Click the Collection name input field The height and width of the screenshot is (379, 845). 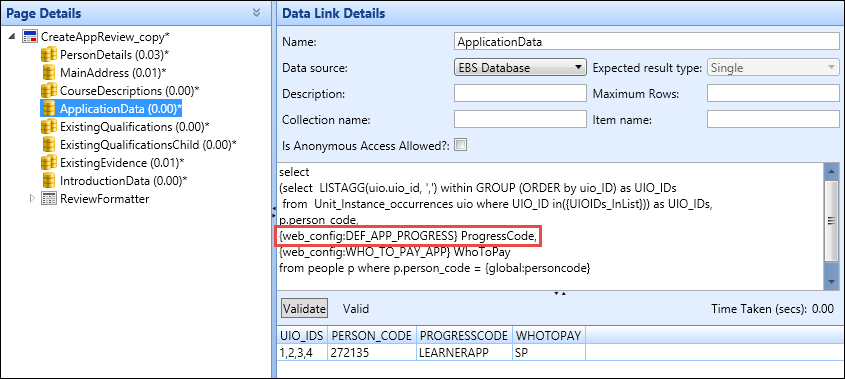[520, 119]
